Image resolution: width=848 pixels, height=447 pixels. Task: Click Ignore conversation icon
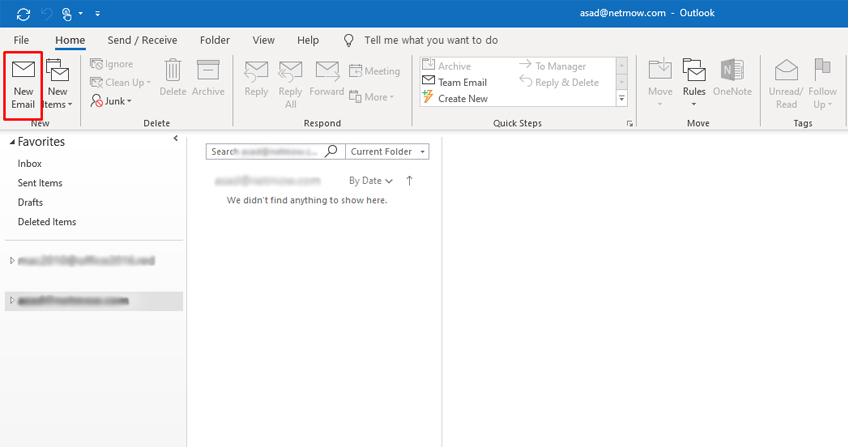[96, 64]
